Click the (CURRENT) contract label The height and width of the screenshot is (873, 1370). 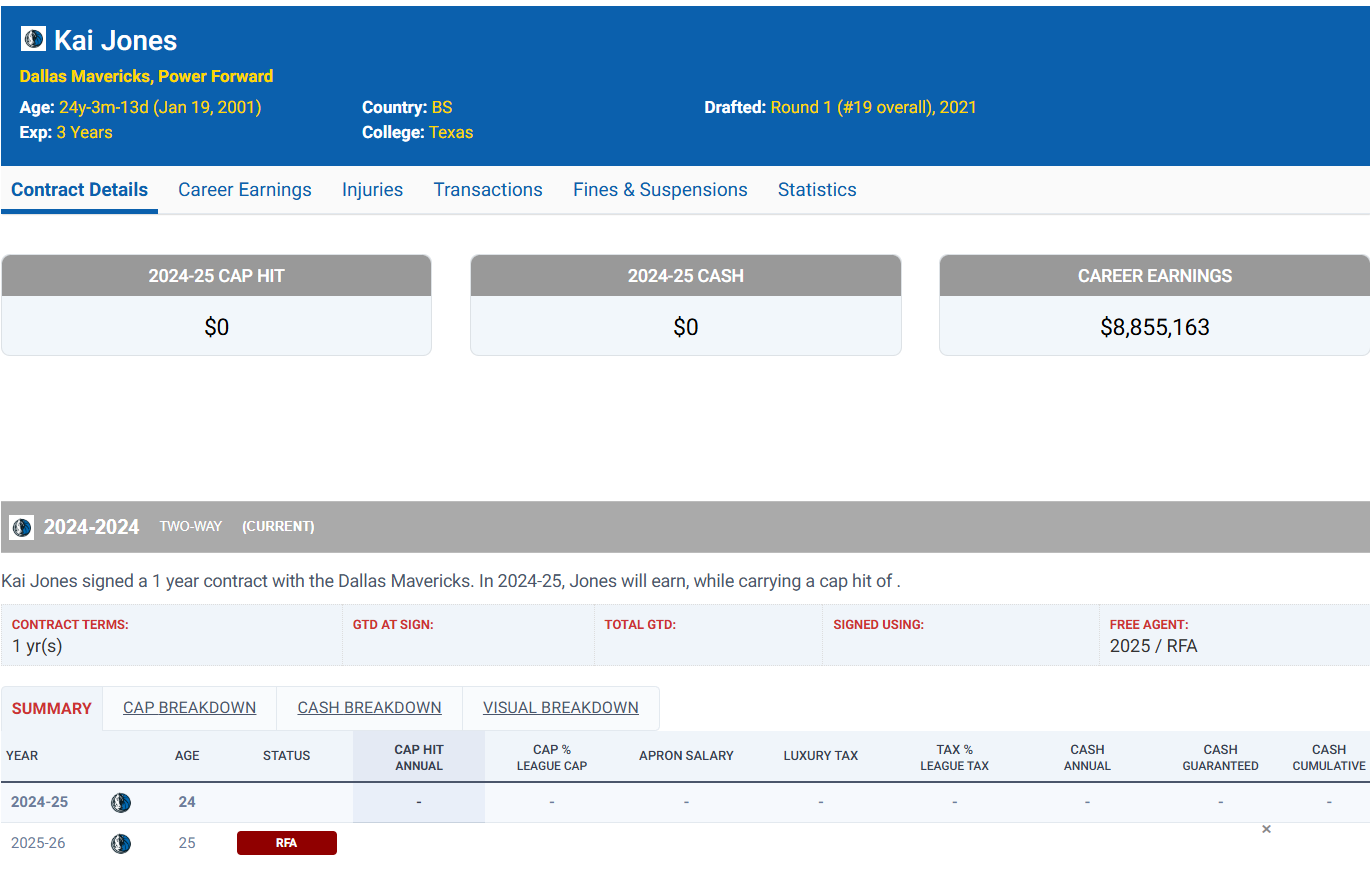[x=278, y=526]
